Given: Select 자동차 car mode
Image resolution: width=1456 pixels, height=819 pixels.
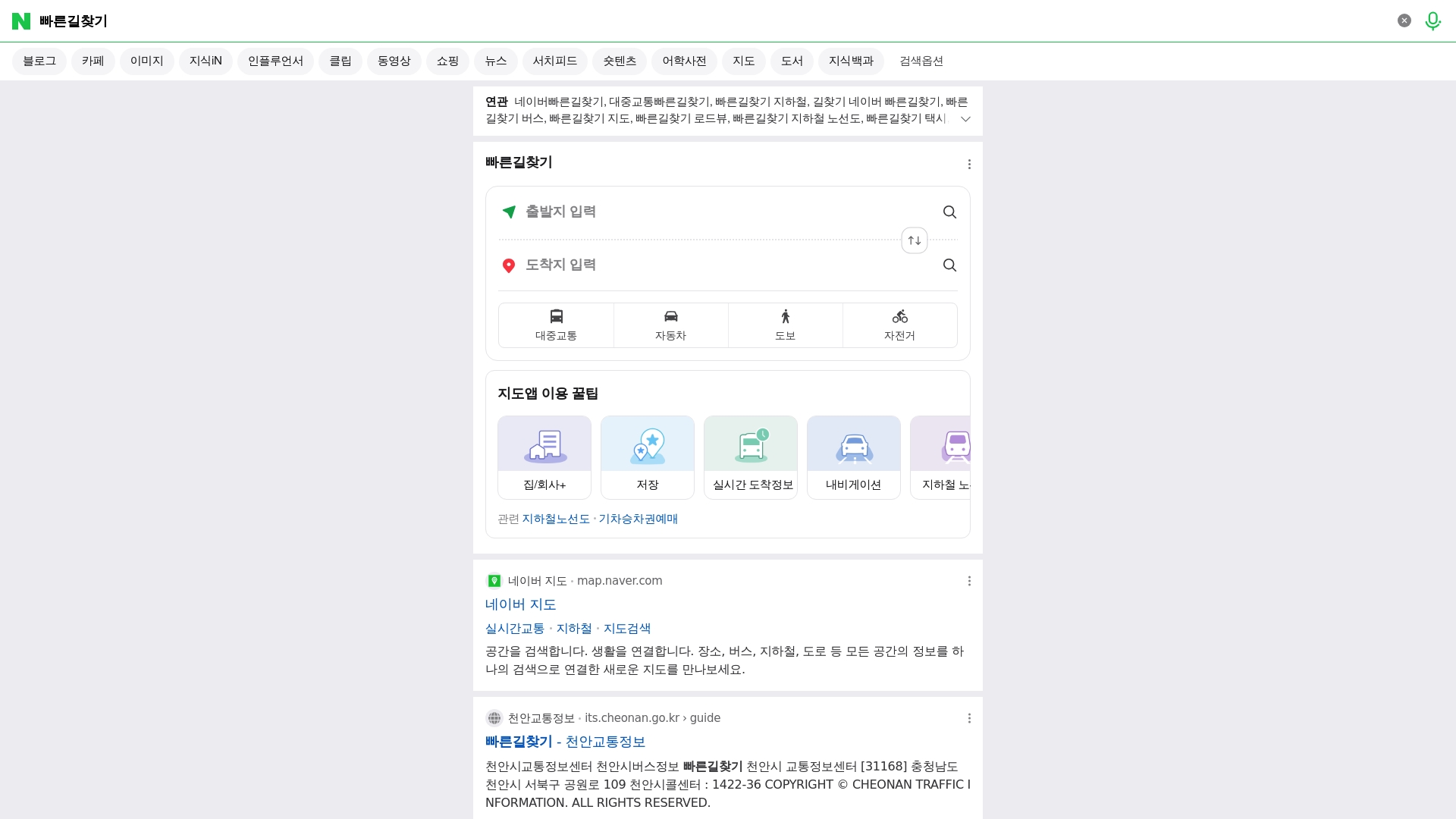Looking at the screenshot, I should tap(671, 325).
